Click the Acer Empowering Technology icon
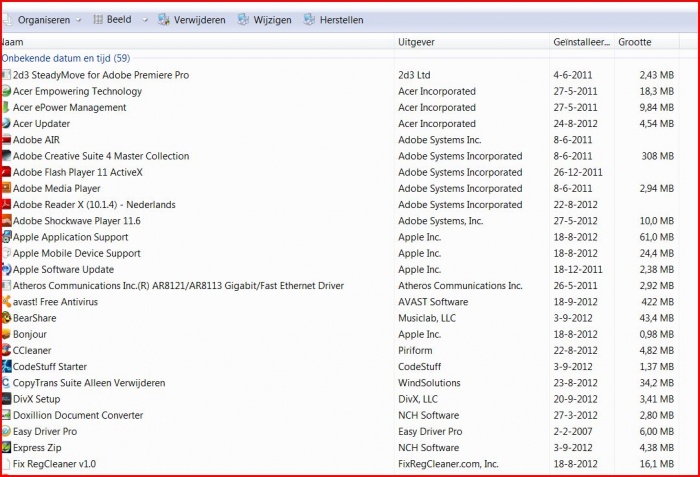Screen dimensions: 700x477 pos(6,91)
